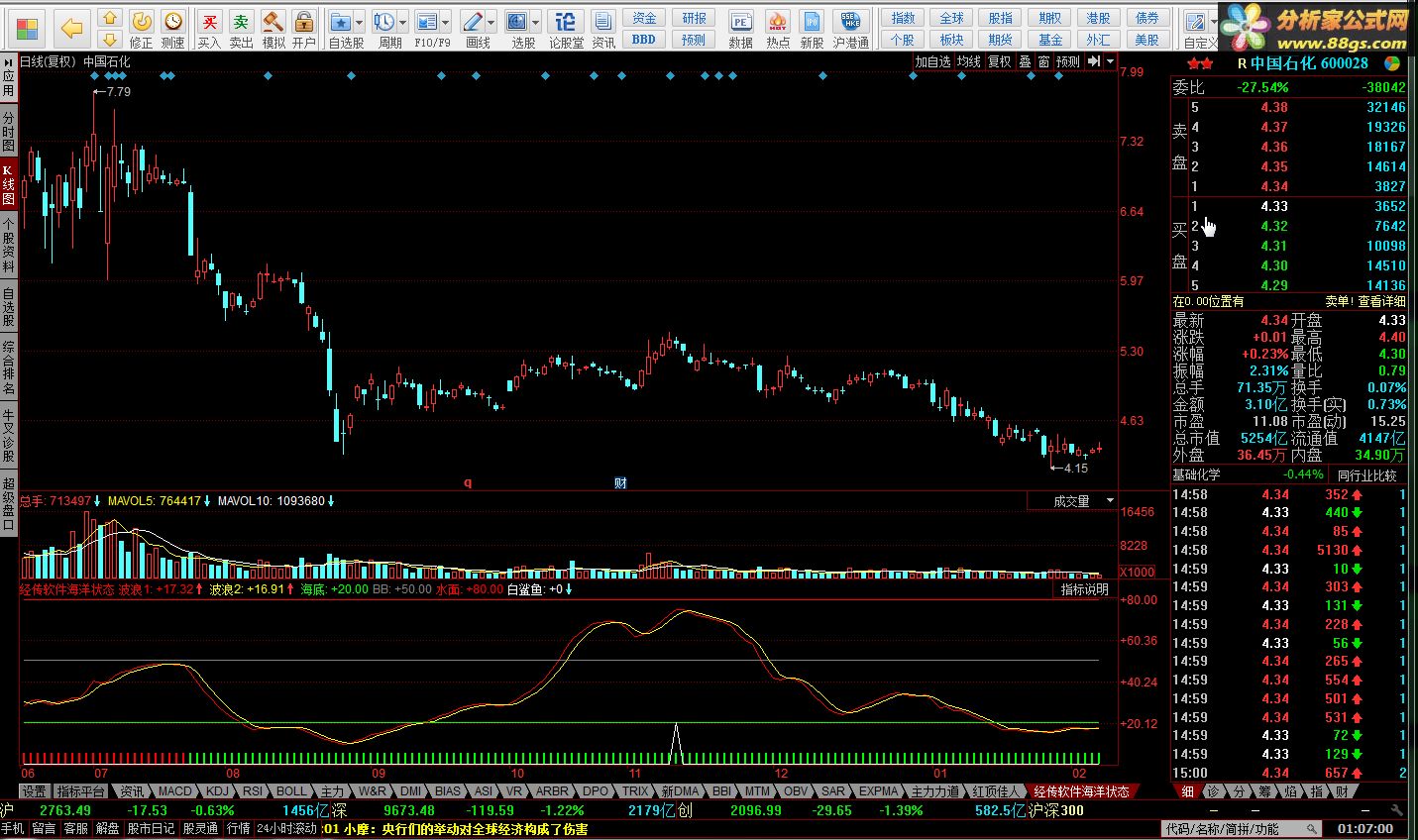Switch to the 主力力道 indicator tab
This screenshot has width=1418, height=840.
(x=934, y=791)
